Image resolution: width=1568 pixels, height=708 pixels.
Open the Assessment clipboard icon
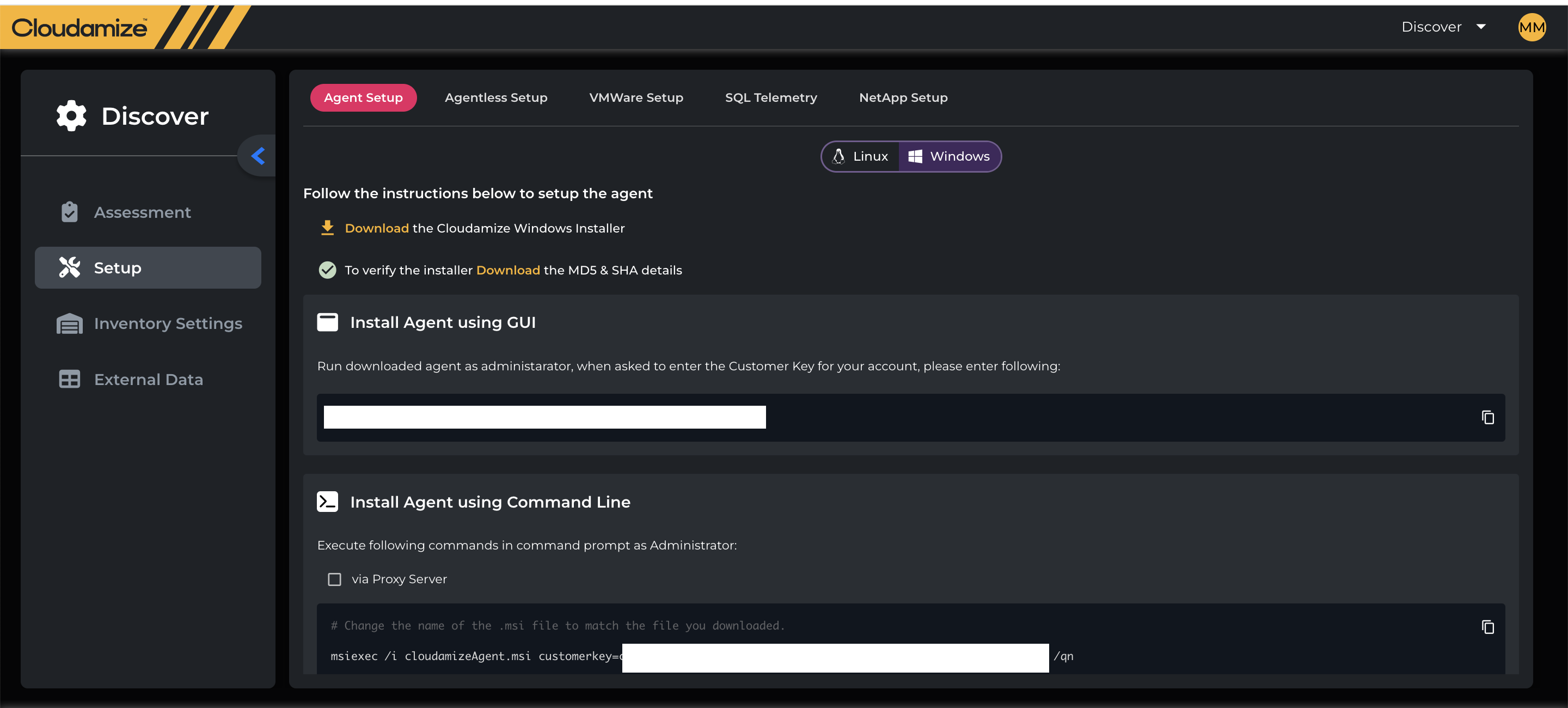point(69,212)
